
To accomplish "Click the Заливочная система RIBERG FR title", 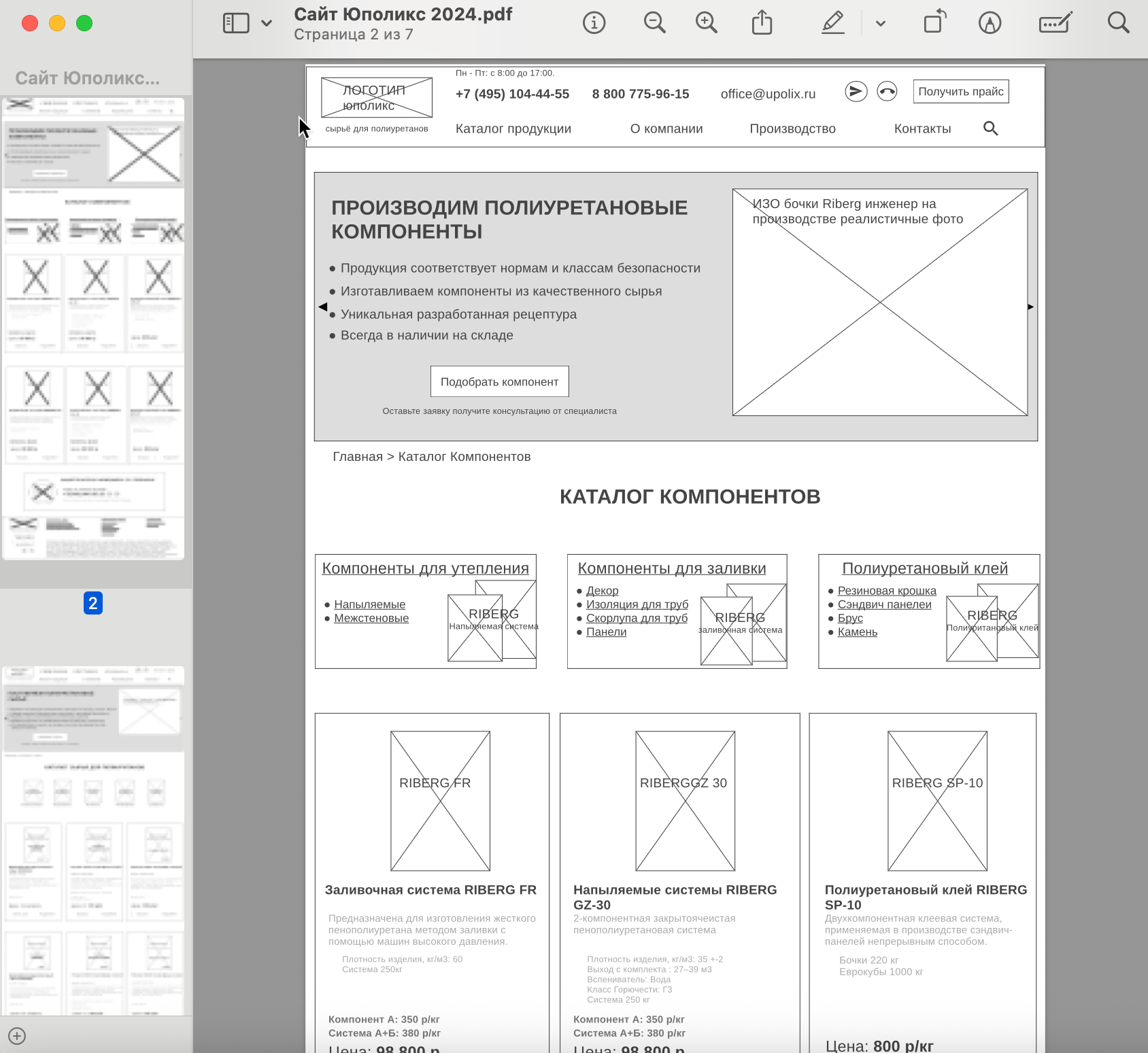I will coord(430,890).
